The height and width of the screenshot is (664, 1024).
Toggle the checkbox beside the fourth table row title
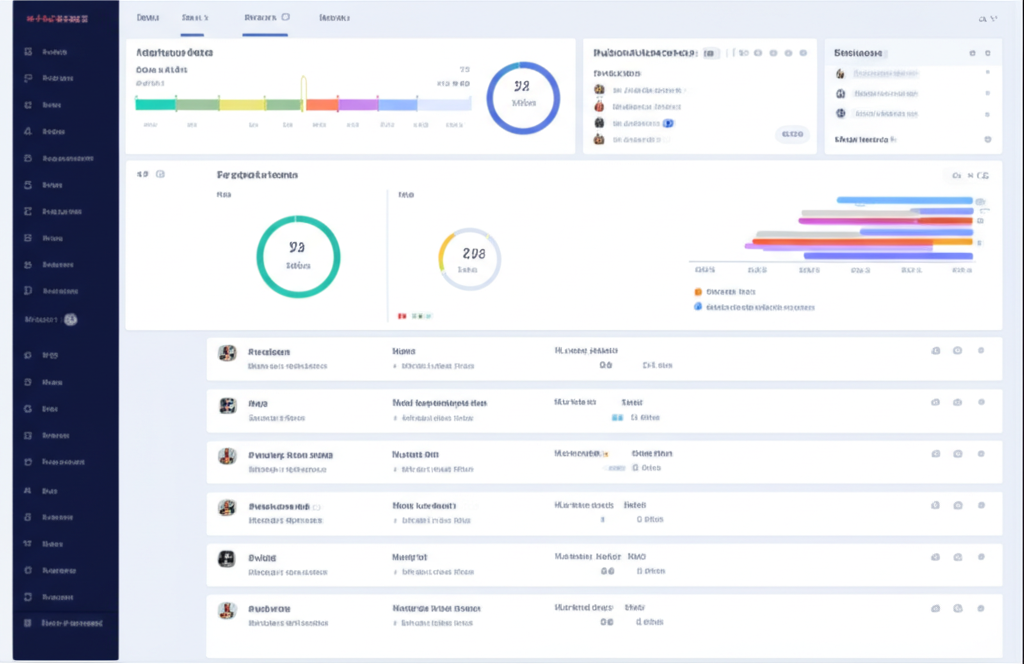pyautogui.click(x=317, y=507)
